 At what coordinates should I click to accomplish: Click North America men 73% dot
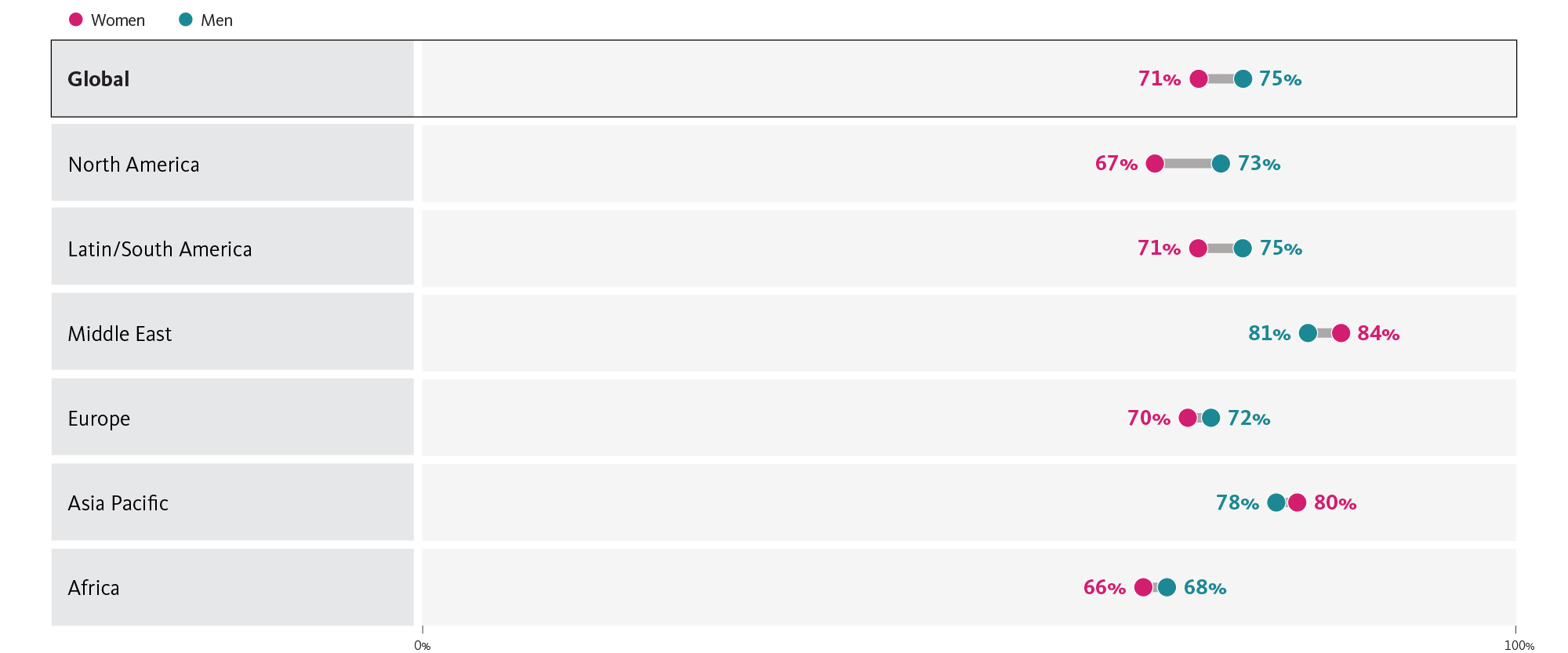click(x=1221, y=164)
